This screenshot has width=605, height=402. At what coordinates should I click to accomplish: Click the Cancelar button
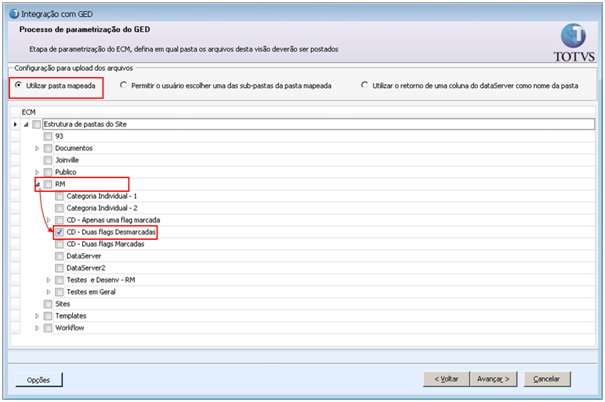(x=547, y=379)
